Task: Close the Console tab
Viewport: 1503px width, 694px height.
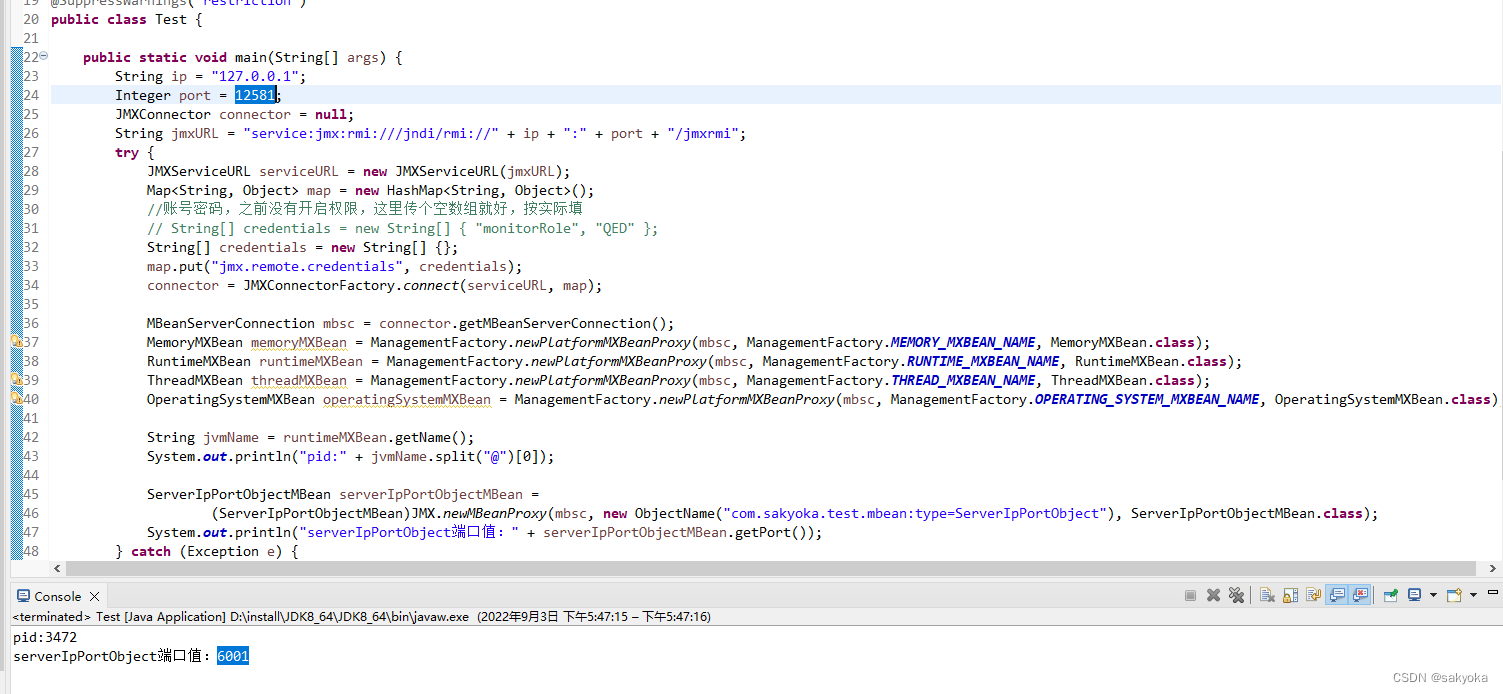Action: point(92,595)
